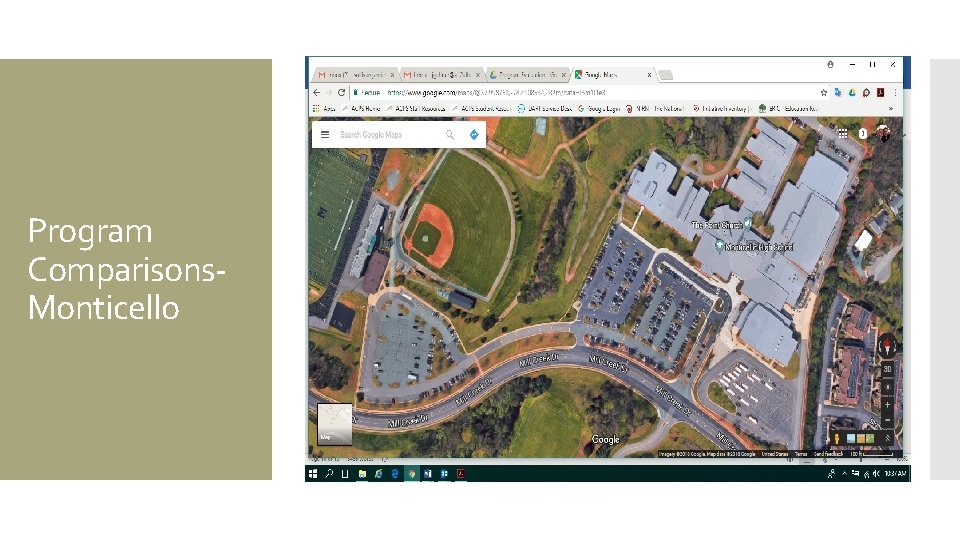Open the Google account avatar

click(x=883, y=133)
